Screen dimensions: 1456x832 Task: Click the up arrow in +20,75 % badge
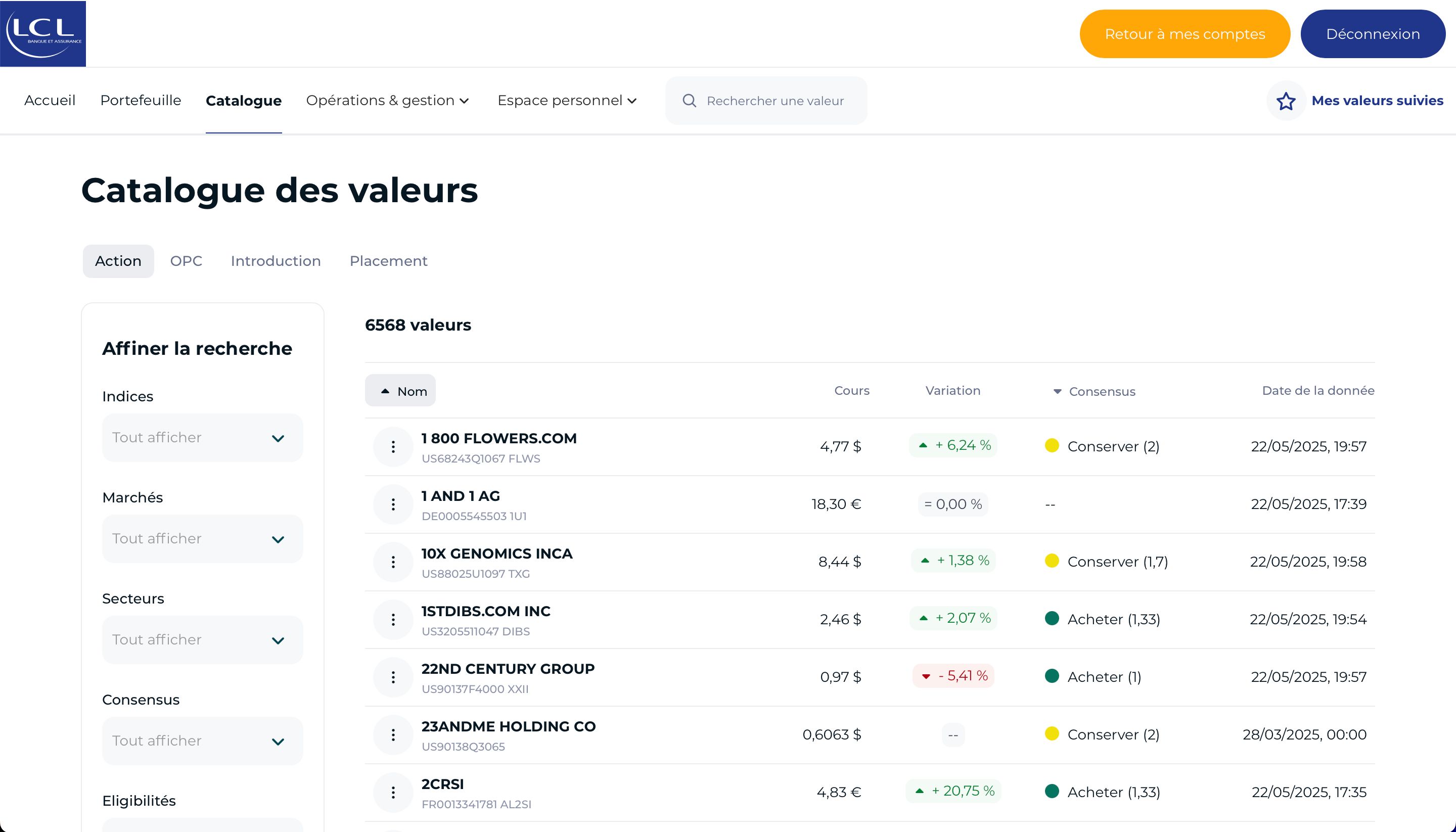[x=920, y=792]
